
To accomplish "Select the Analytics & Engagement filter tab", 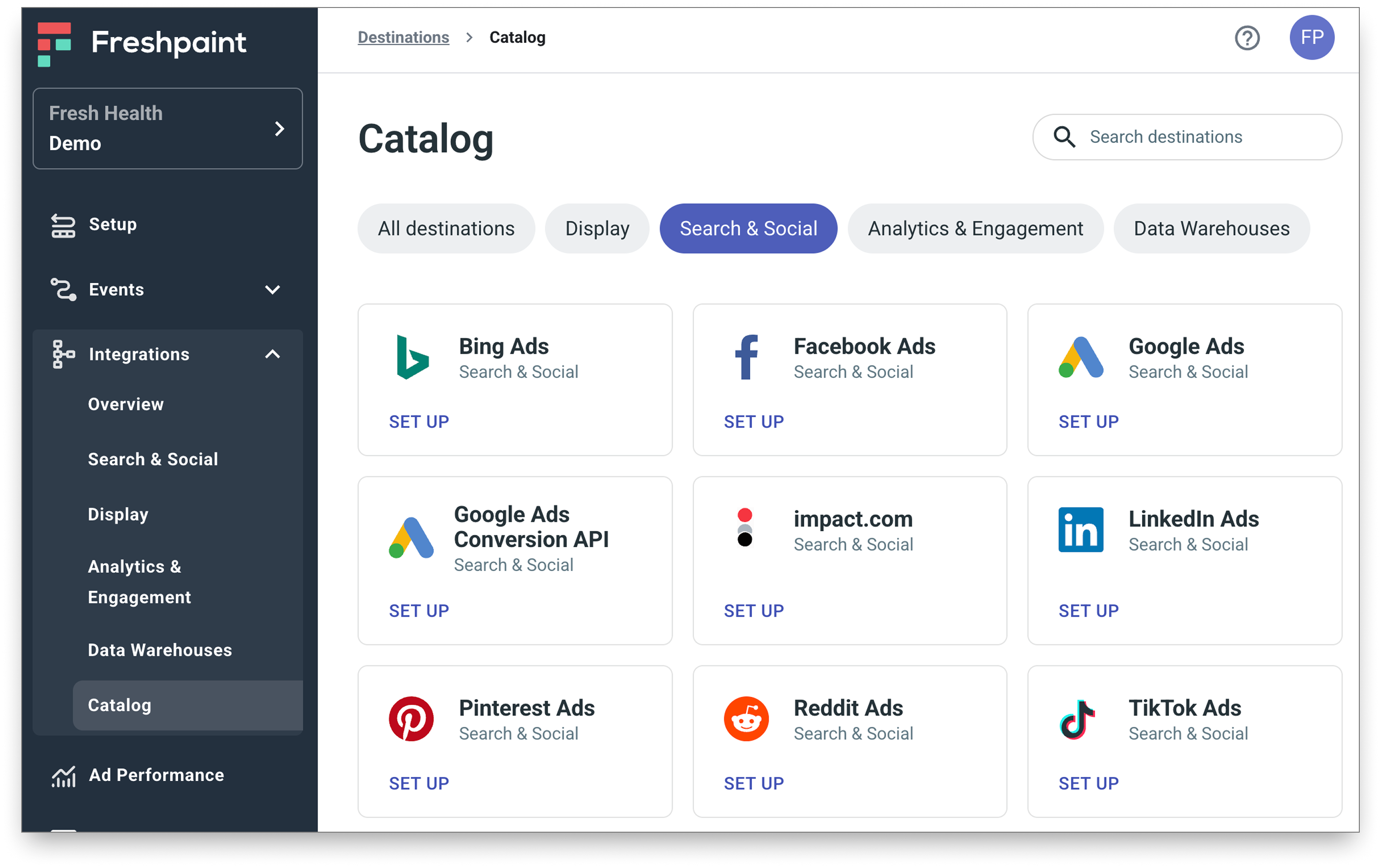I will [x=975, y=229].
